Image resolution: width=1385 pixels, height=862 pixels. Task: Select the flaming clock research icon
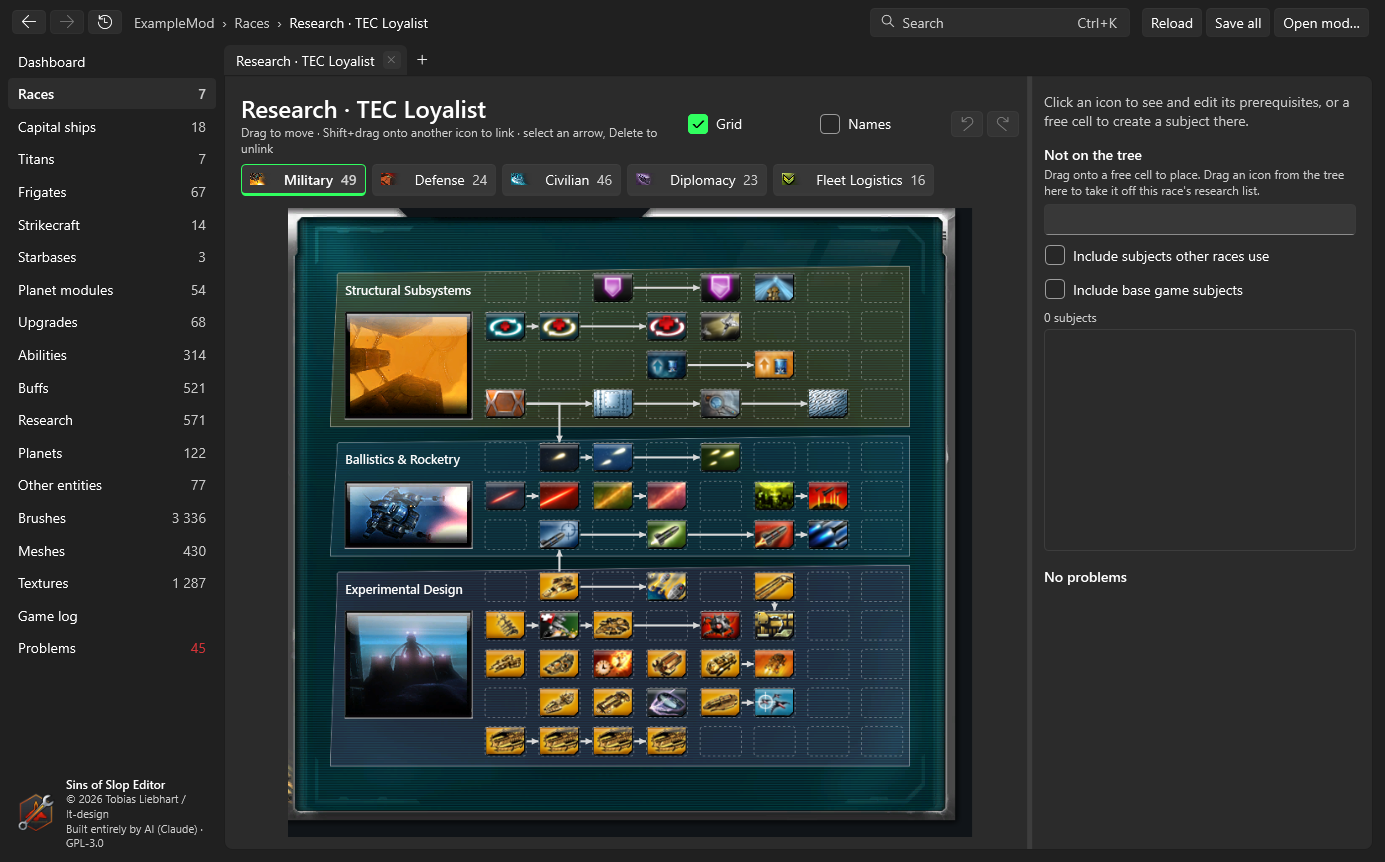(613, 663)
